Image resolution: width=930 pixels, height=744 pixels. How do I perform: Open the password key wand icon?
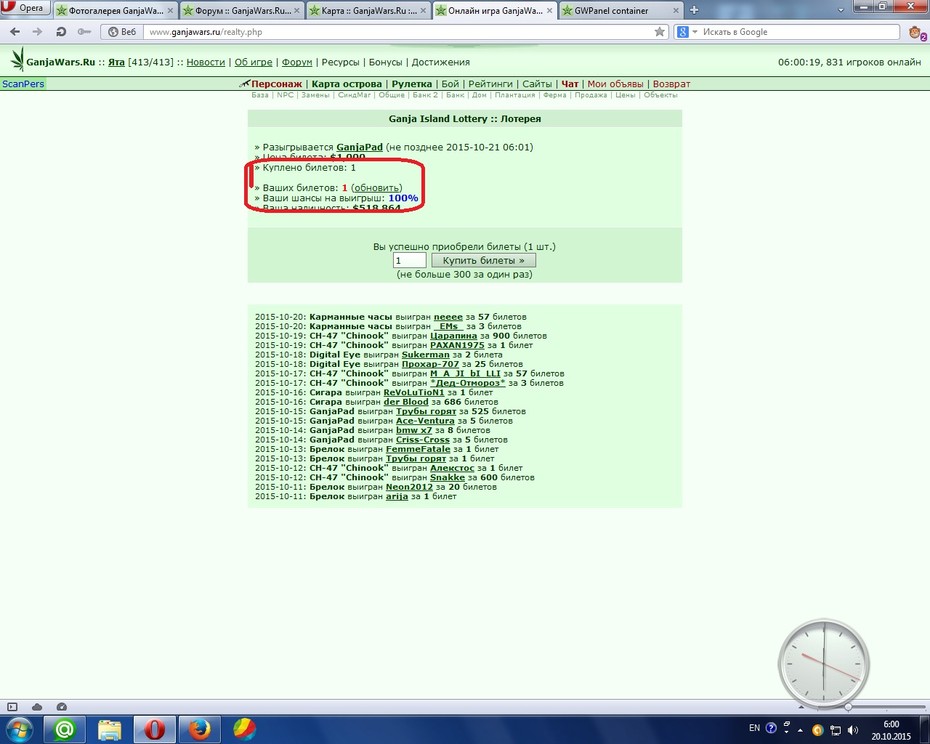tap(84, 32)
